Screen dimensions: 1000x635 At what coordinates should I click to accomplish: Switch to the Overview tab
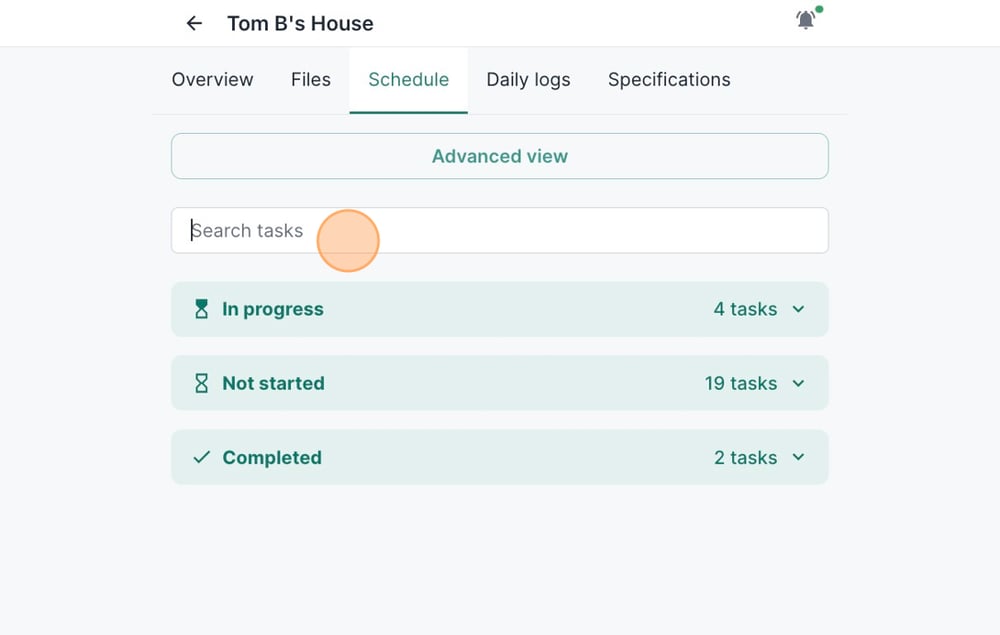(x=212, y=80)
